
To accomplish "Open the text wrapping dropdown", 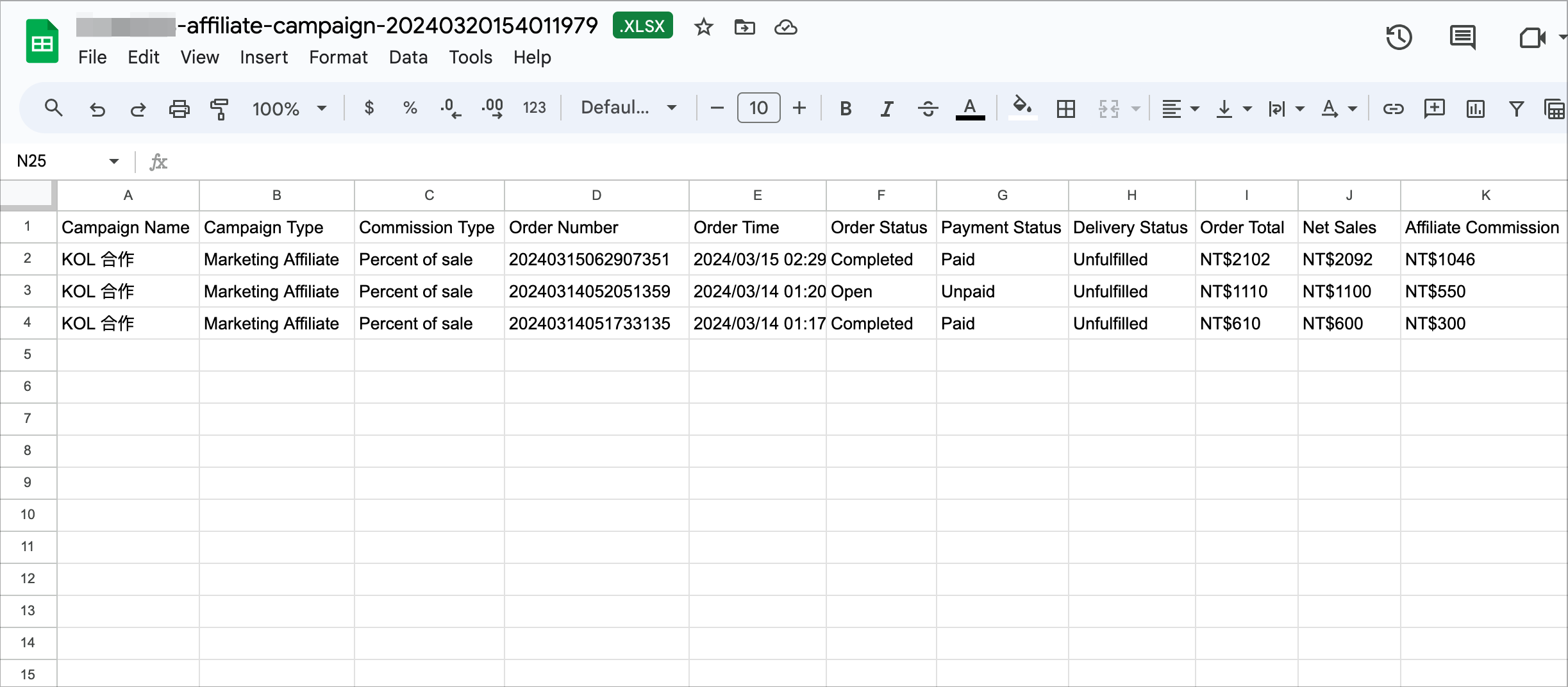I will click(x=1286, y=108).
